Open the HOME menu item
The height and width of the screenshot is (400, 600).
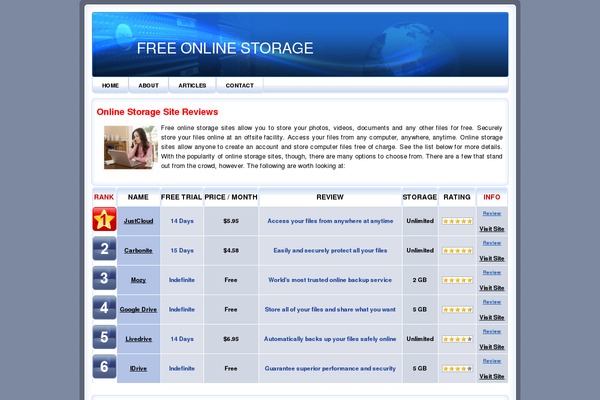[x=110, y=85]
